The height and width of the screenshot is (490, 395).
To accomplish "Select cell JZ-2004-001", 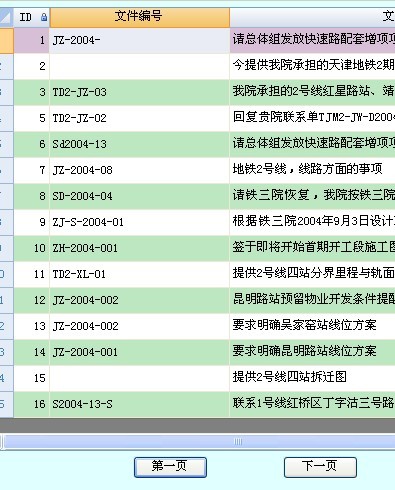I will coord(139,352).
